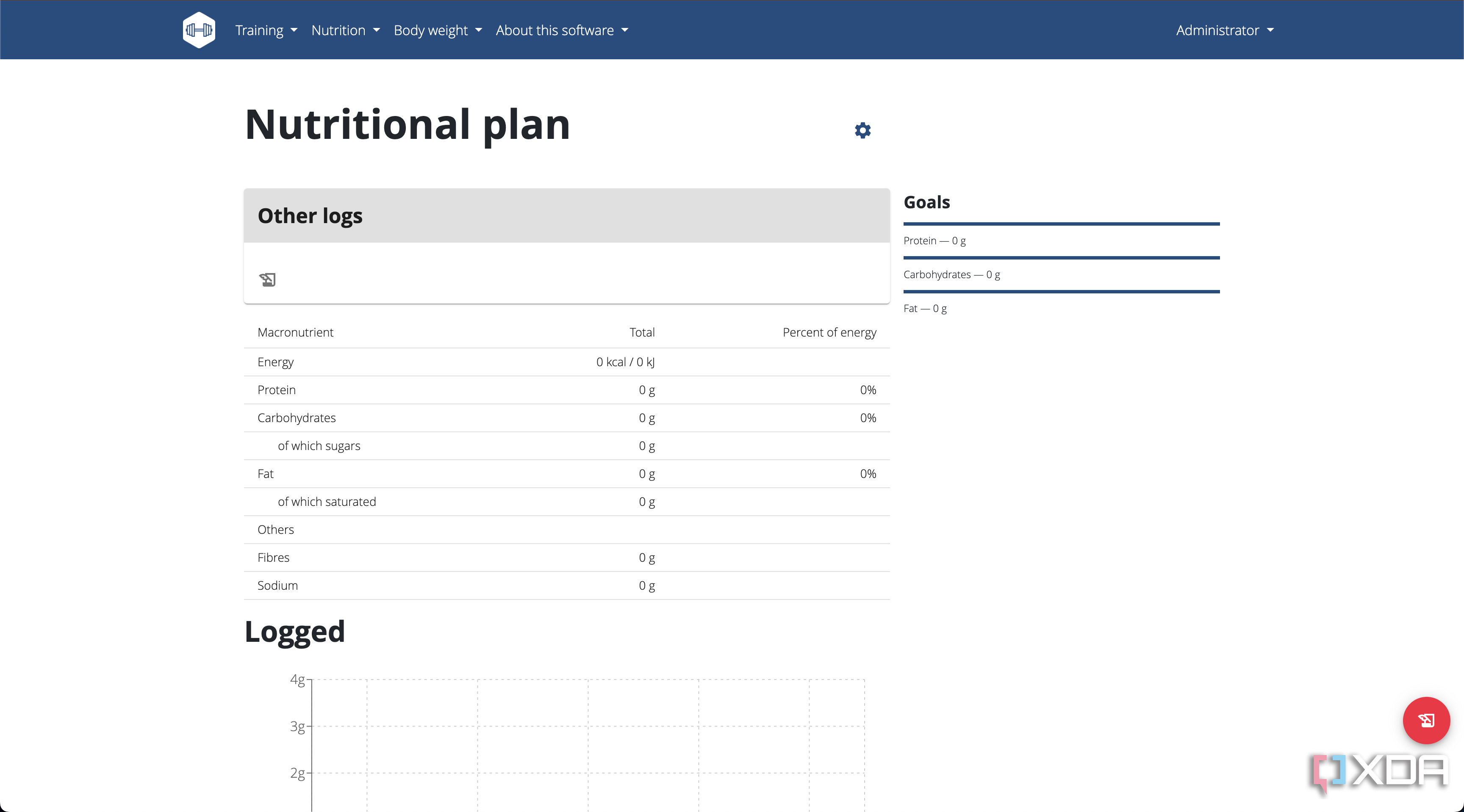Select the Fat row in macronutrient table
The height and width of the screenshot is (812, 1464).
(x=567, y=474)
